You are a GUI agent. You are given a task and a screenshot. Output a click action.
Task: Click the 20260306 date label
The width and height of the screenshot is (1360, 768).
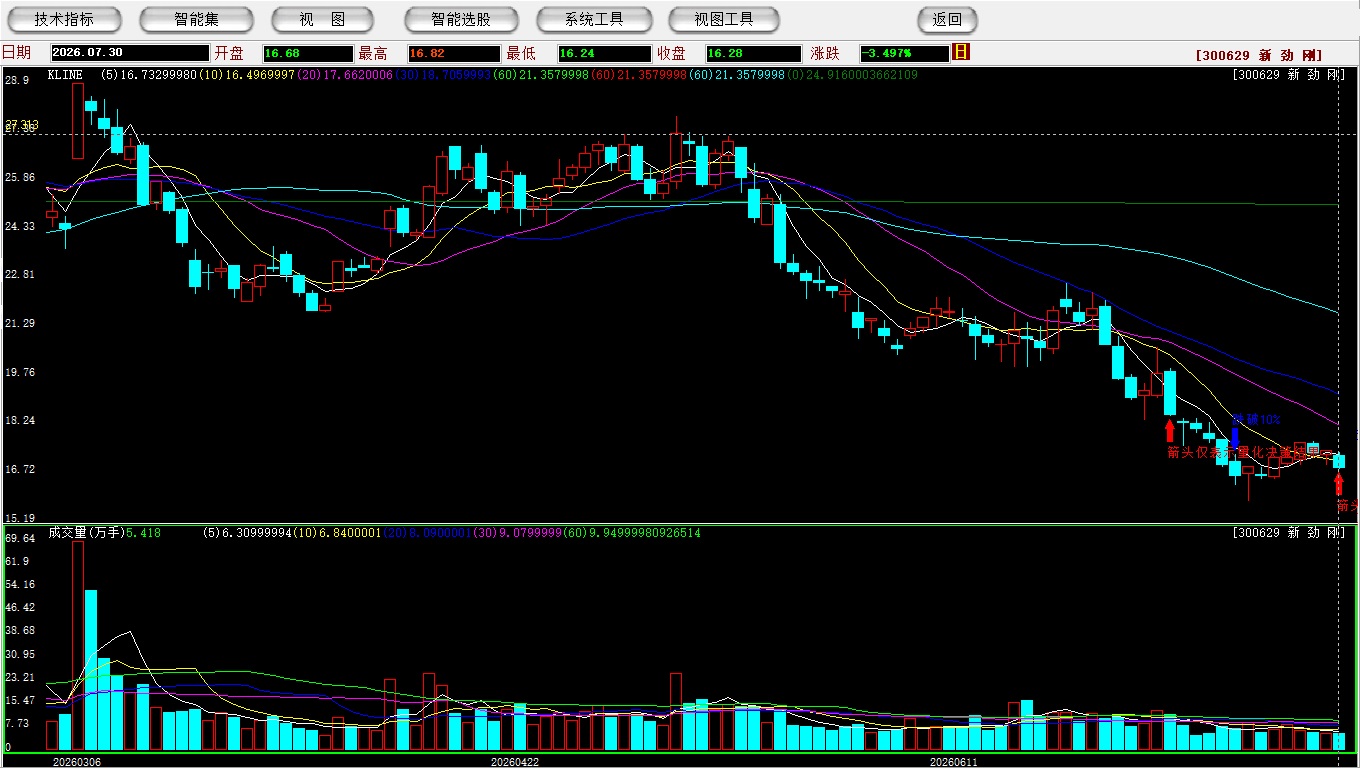77,762
